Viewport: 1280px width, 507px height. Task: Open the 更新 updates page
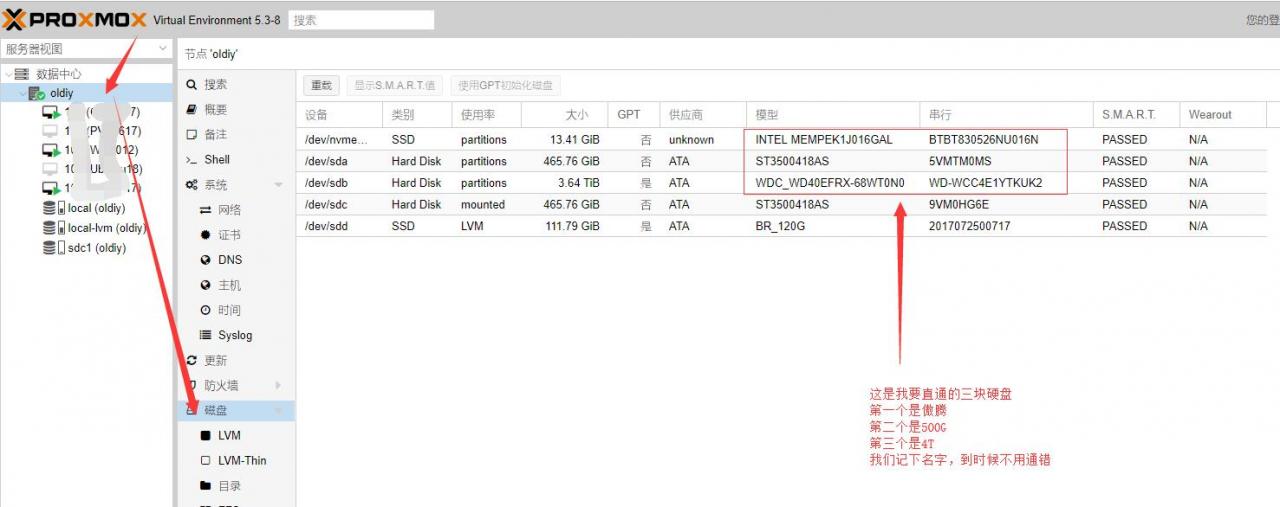216,361
